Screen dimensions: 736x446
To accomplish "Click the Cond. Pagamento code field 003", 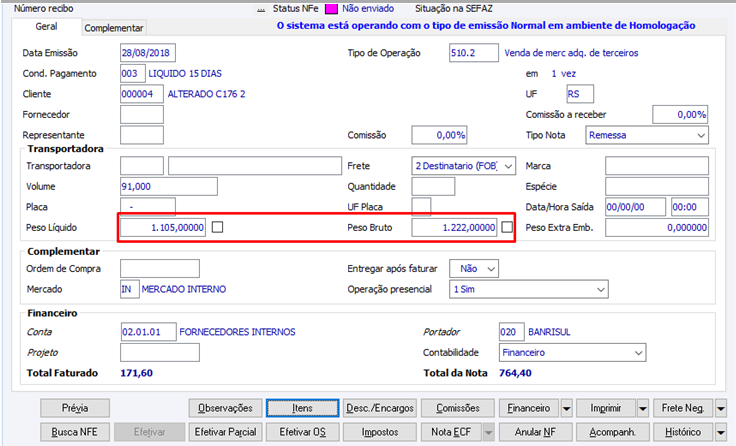I will point(132,74).
